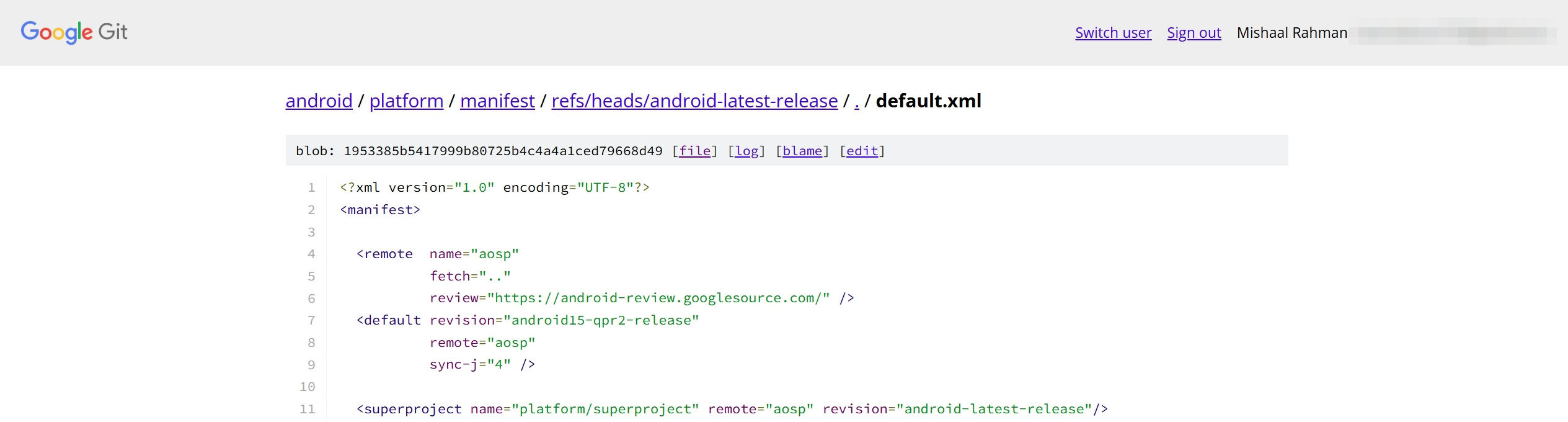
Task: Click the dot root directory breadcrumb
Action: [857, 102]
